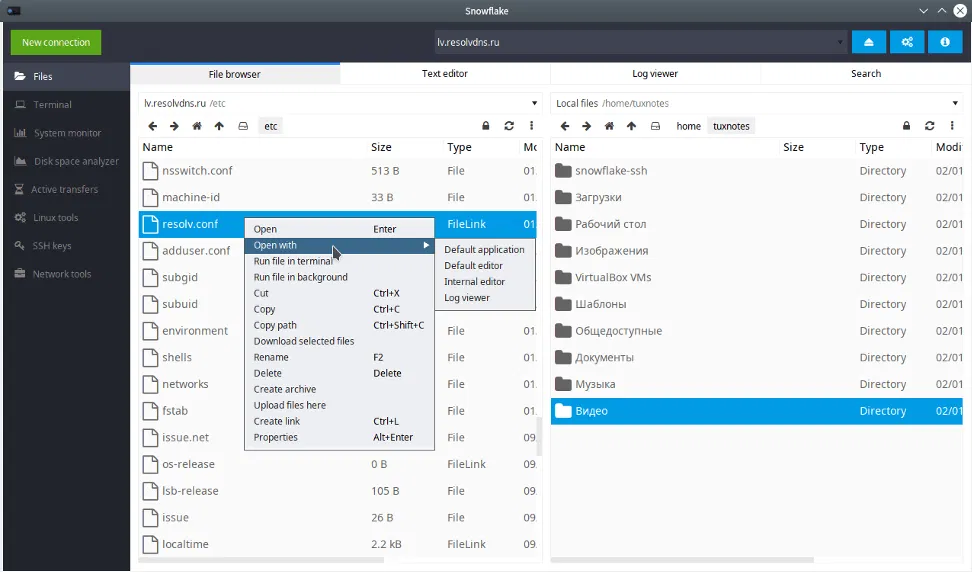Select the snowflake-ssh folder
Screen dimensions: 972x572
click(x=756, y=171)
